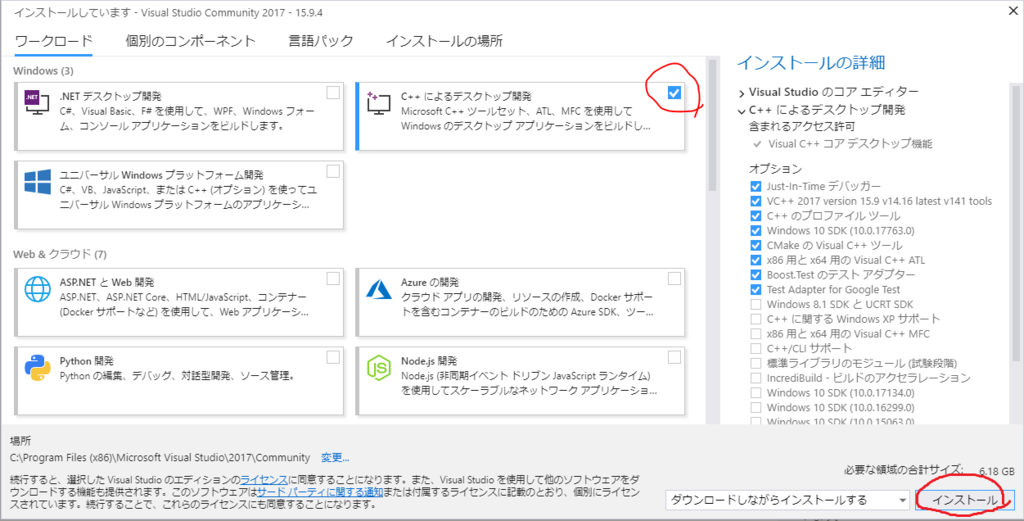Switch to the インストールの場所 tab

click(444, 41)
